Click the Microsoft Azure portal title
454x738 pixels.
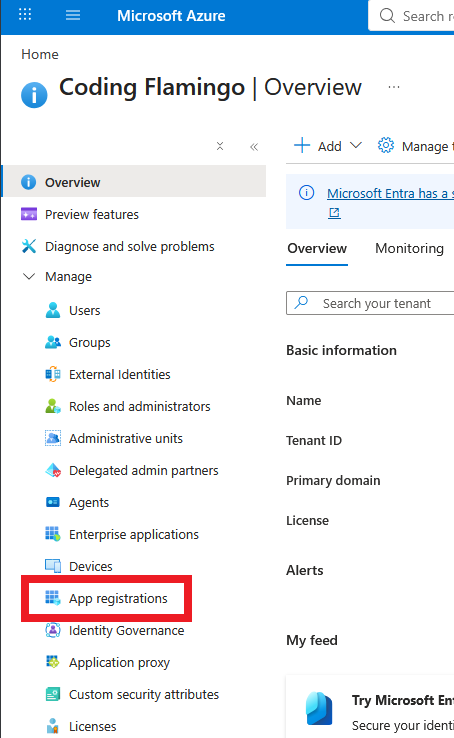click(x=171, y=16)
